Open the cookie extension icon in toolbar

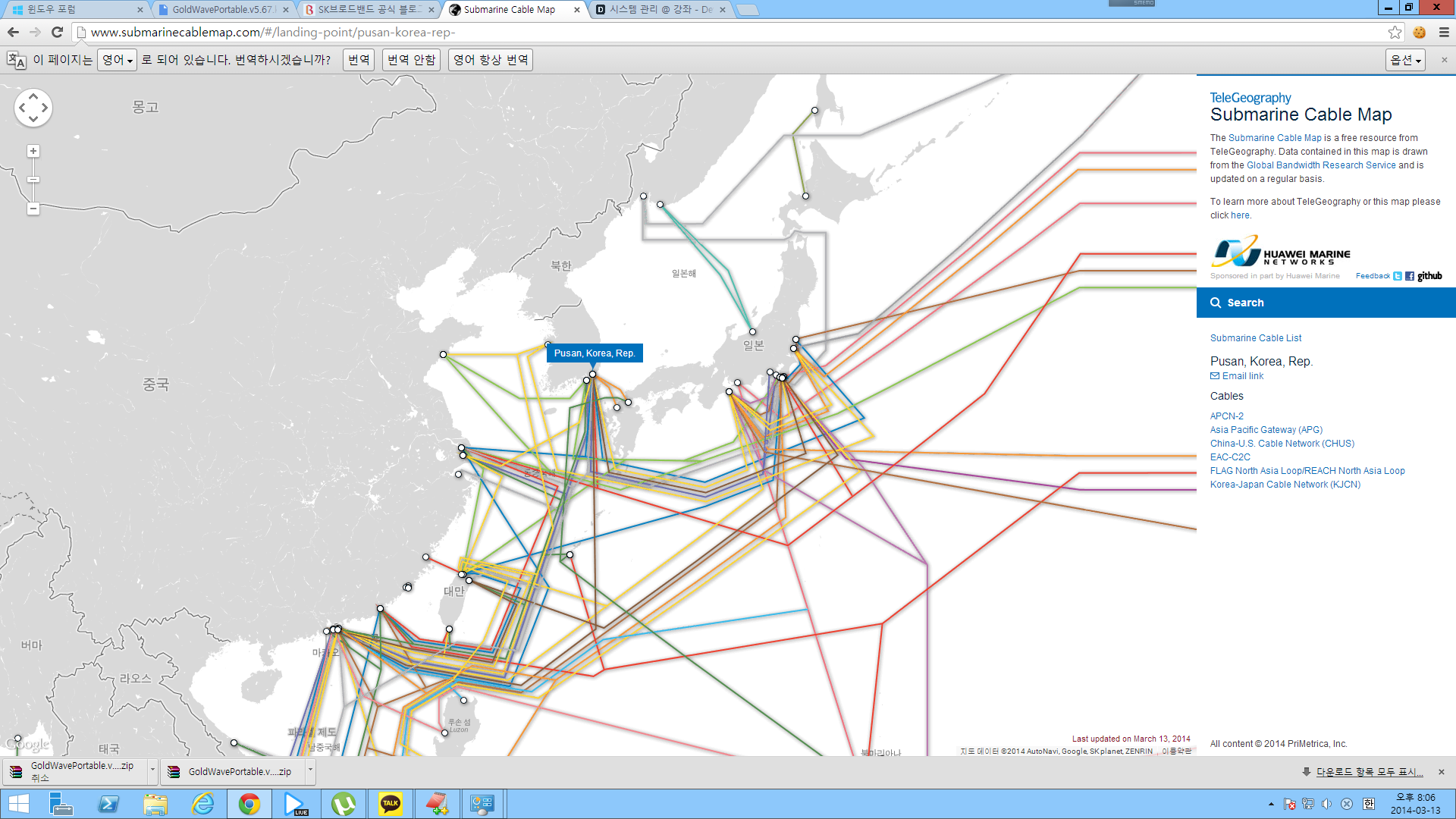[x=1420, y=32]
